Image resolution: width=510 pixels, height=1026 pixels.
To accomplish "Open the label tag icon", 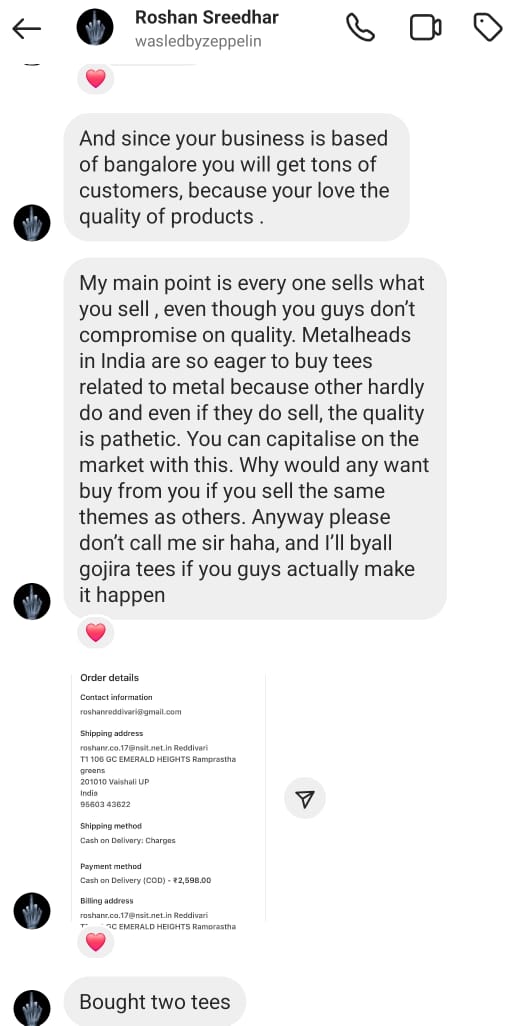I will coord(488,27).
